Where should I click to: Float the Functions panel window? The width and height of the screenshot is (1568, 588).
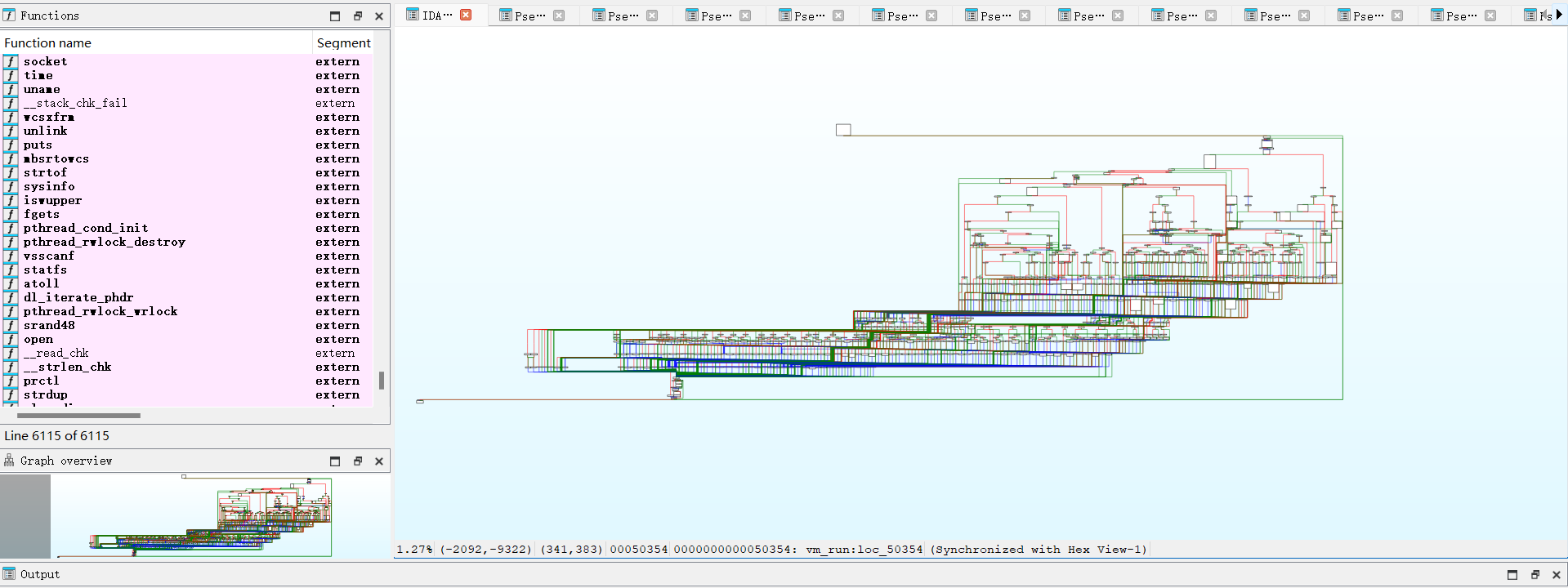pos(358,16)
